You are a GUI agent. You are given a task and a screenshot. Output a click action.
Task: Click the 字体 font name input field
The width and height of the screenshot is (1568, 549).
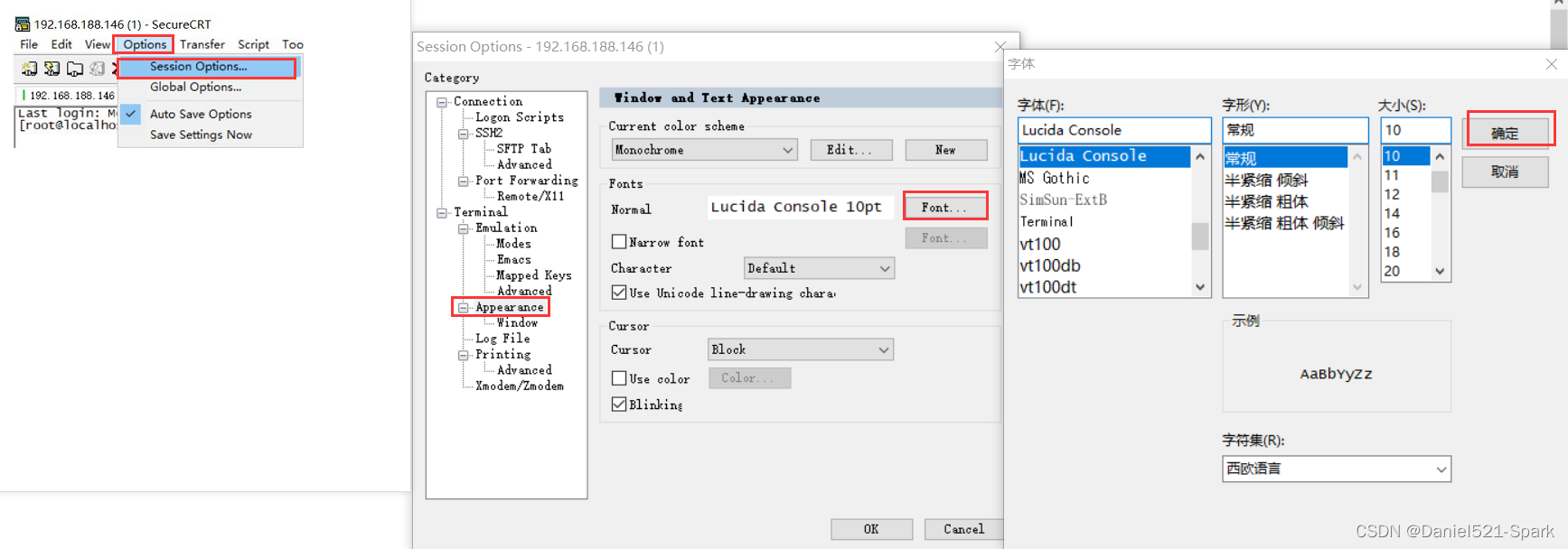click(1114, 130)
